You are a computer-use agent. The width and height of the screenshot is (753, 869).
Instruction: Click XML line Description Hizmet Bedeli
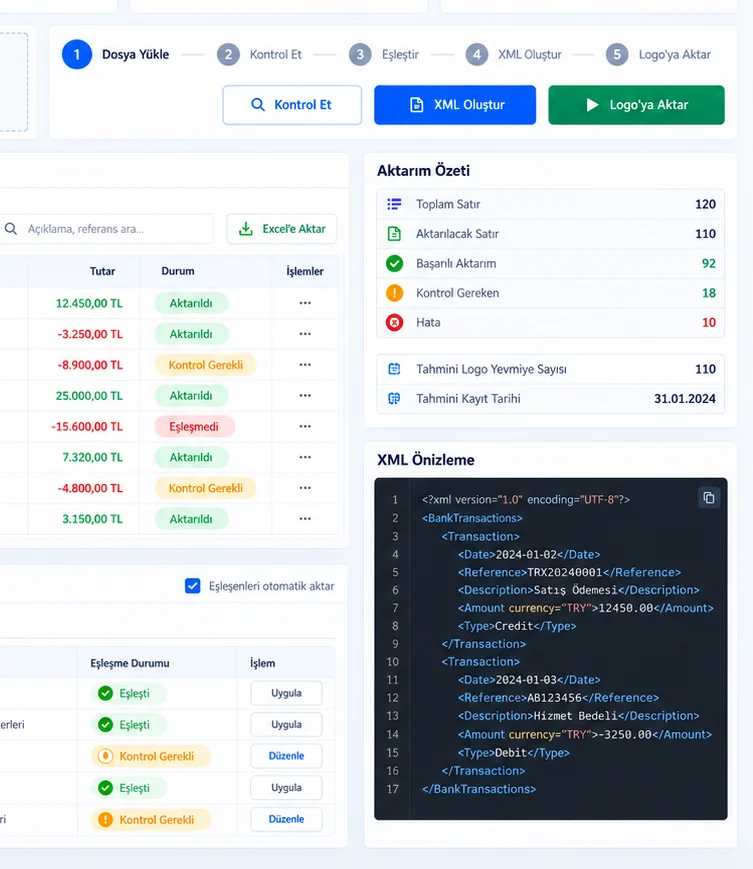click(x=578, y=715)
